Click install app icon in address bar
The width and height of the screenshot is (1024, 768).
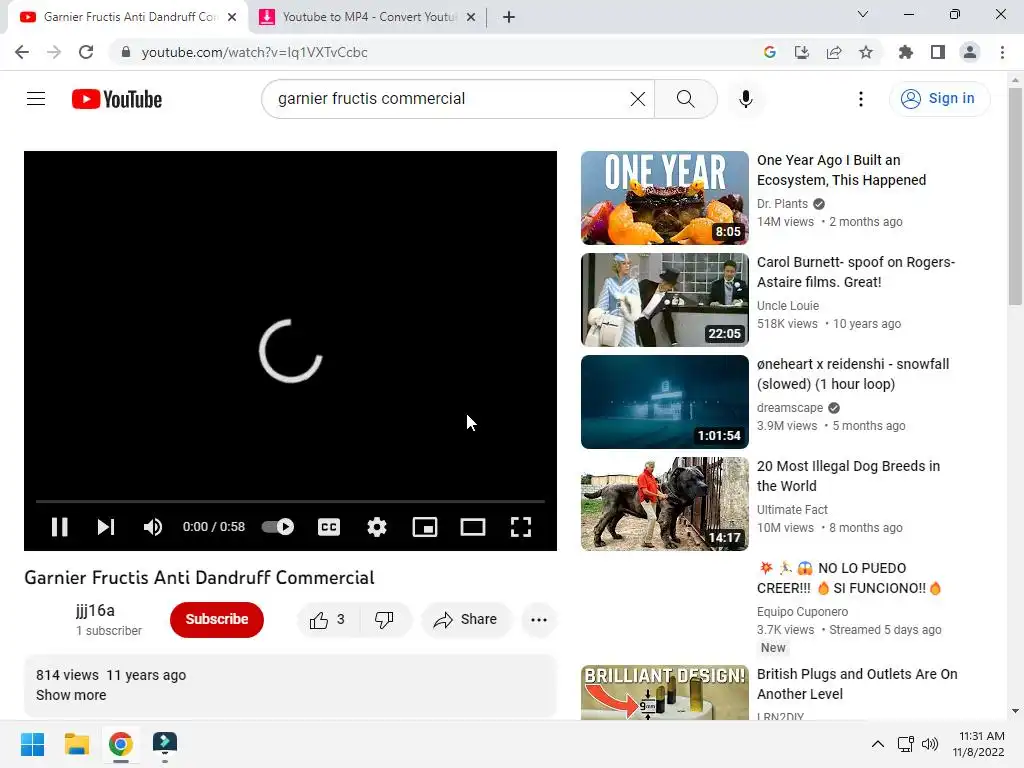click(x=802, y=52)
